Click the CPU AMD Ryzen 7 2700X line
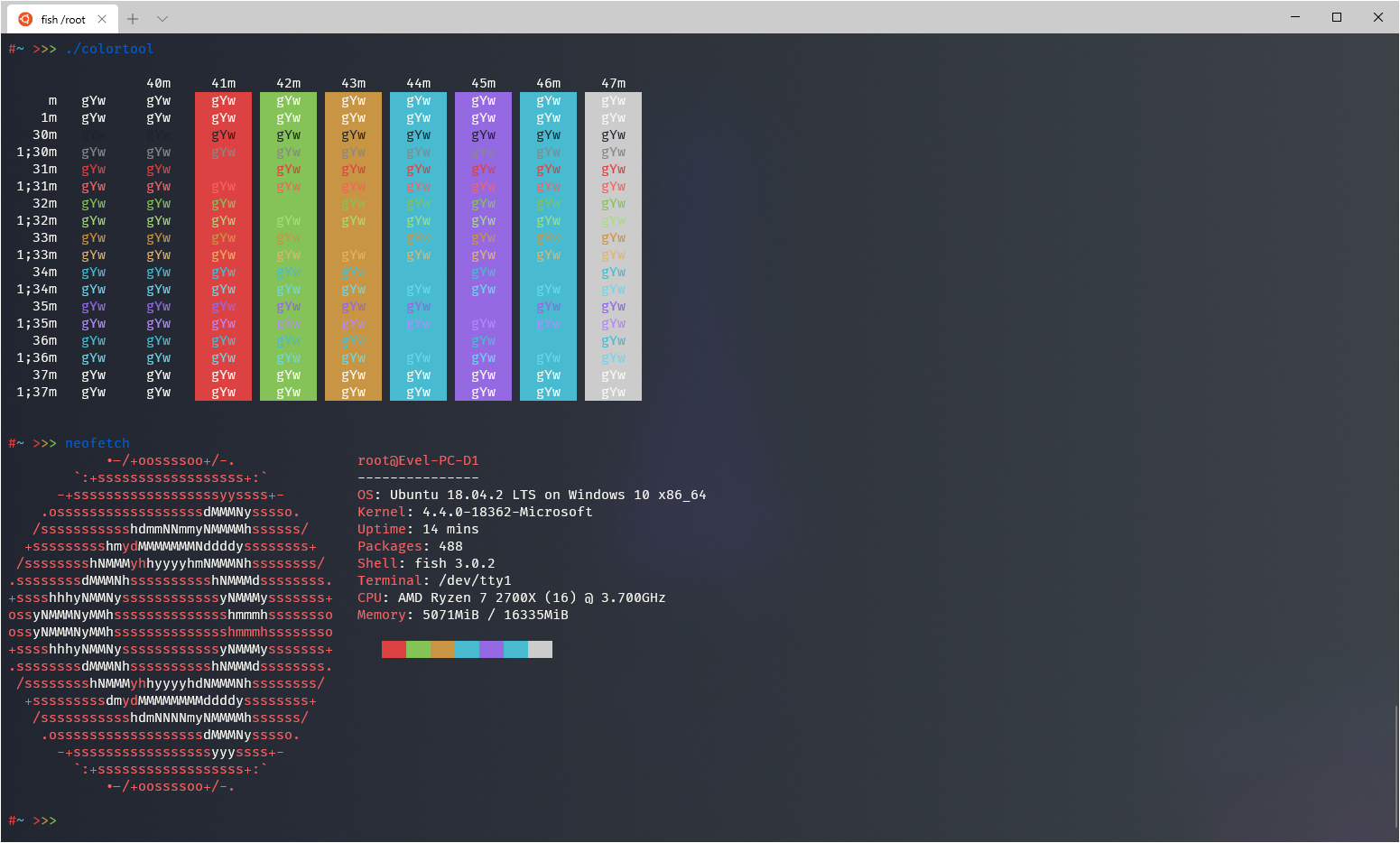 (512, 598)
